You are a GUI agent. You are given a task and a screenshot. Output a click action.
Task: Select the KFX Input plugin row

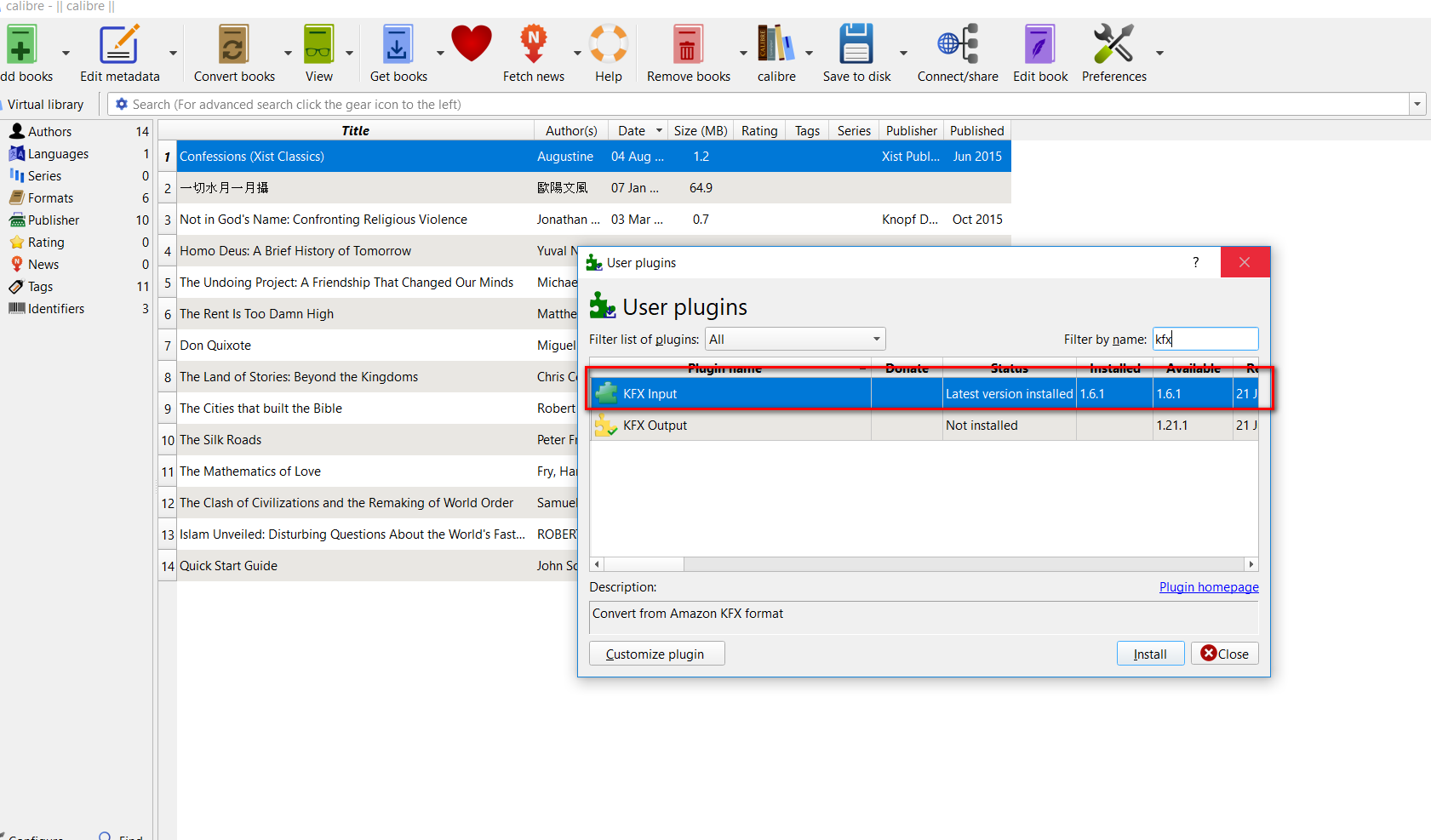point(924,393)
